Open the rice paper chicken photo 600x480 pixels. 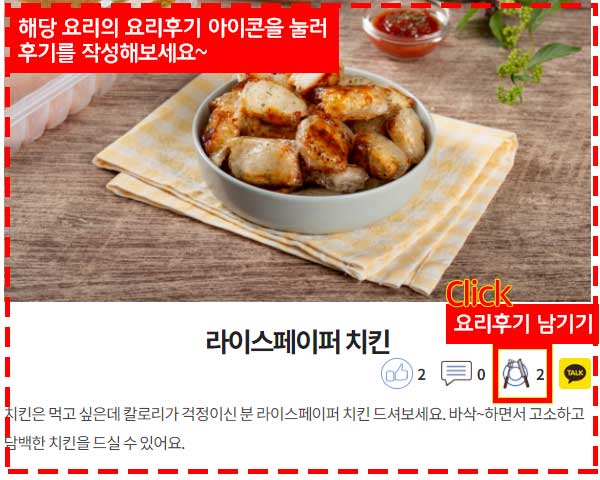(298, 153)
